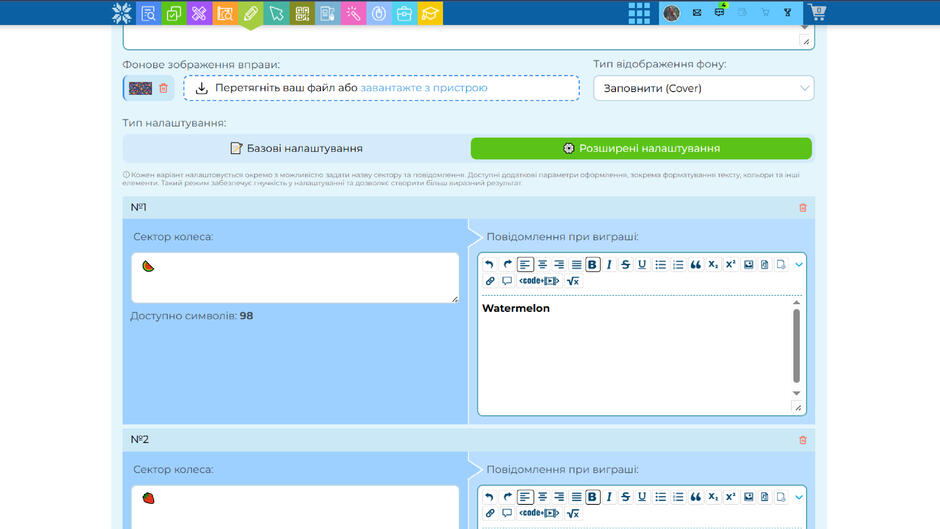
Task: Remove the uploaded background image thumbnail
Action: click(x=163, y=88)
